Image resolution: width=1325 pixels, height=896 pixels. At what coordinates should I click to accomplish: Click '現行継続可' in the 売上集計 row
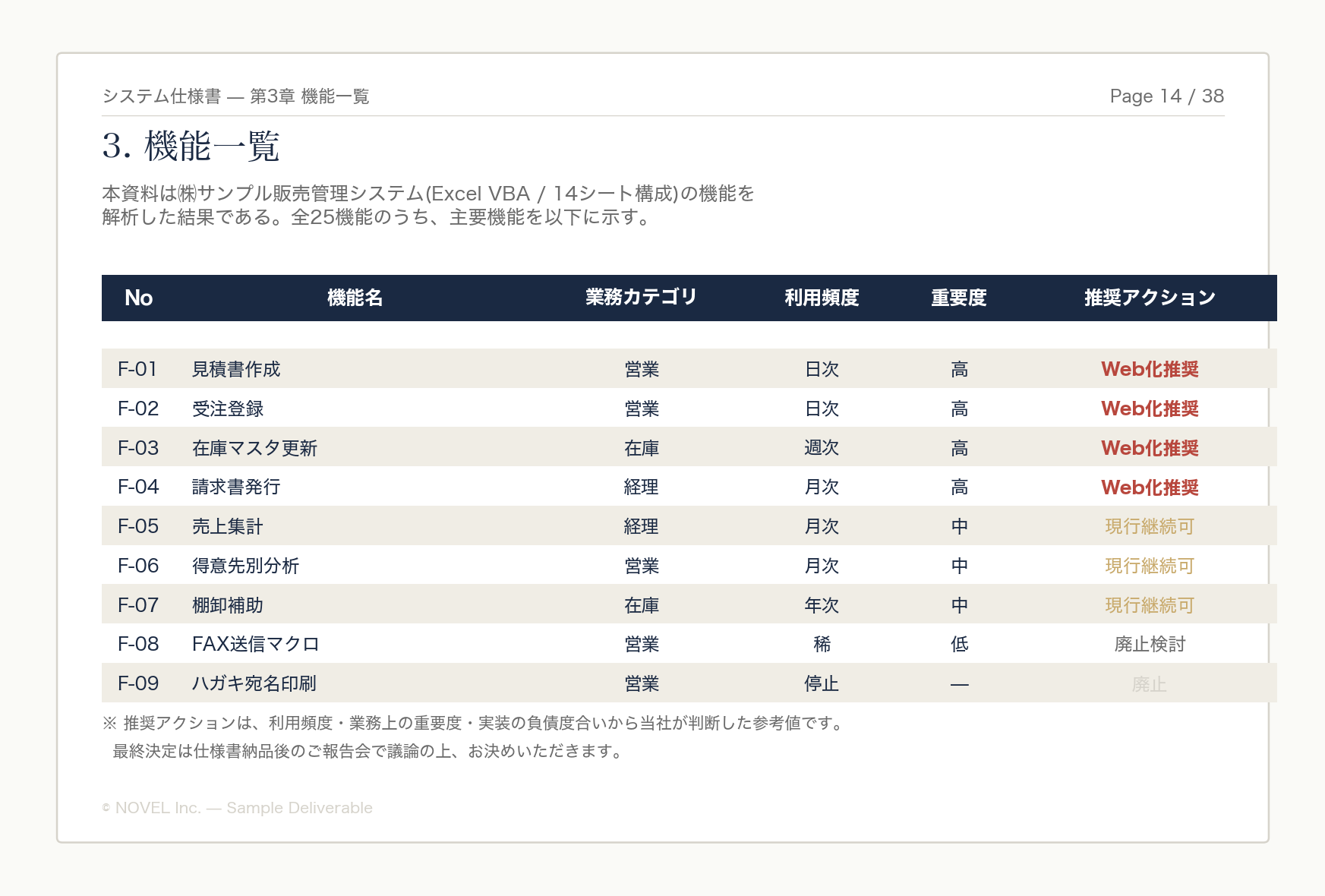(x=1150, y=526)
